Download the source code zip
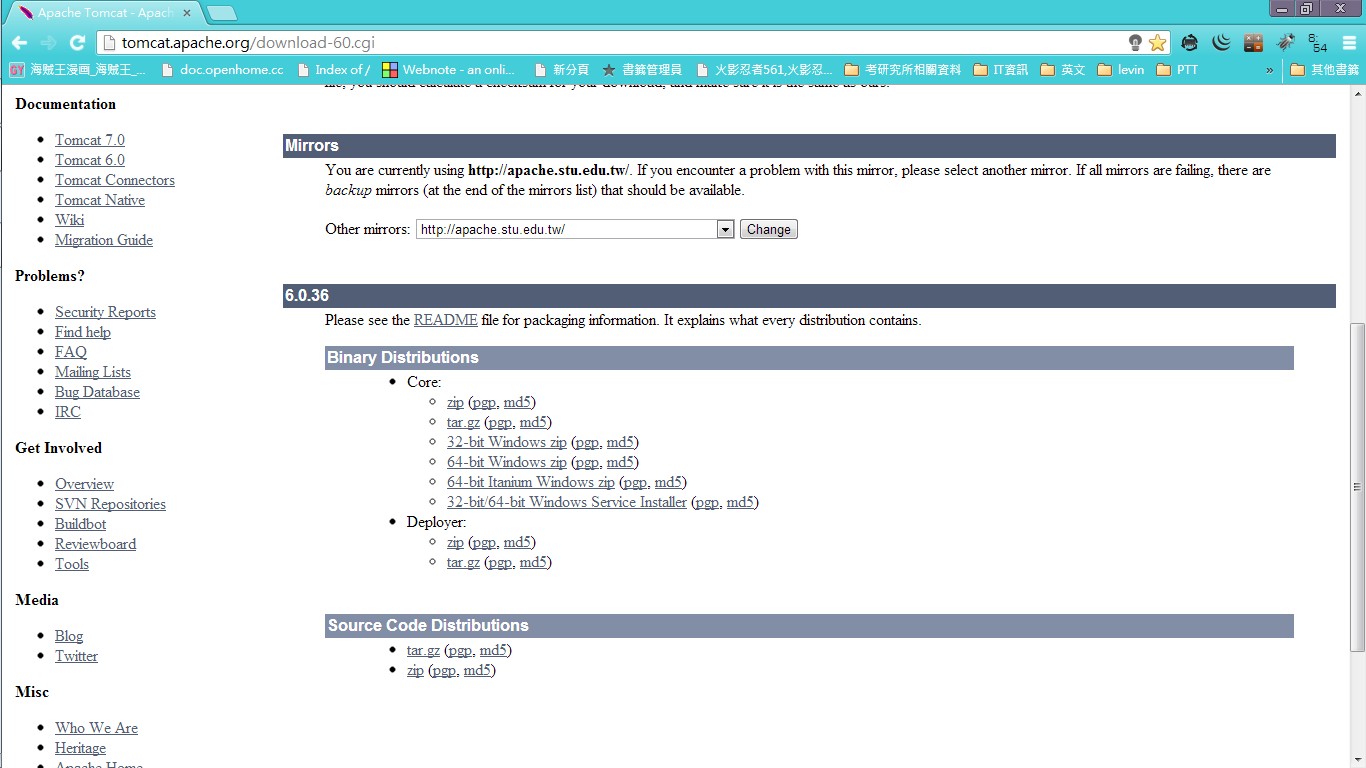The width and height of the screenshot is (1366, 768). [415, 670]
